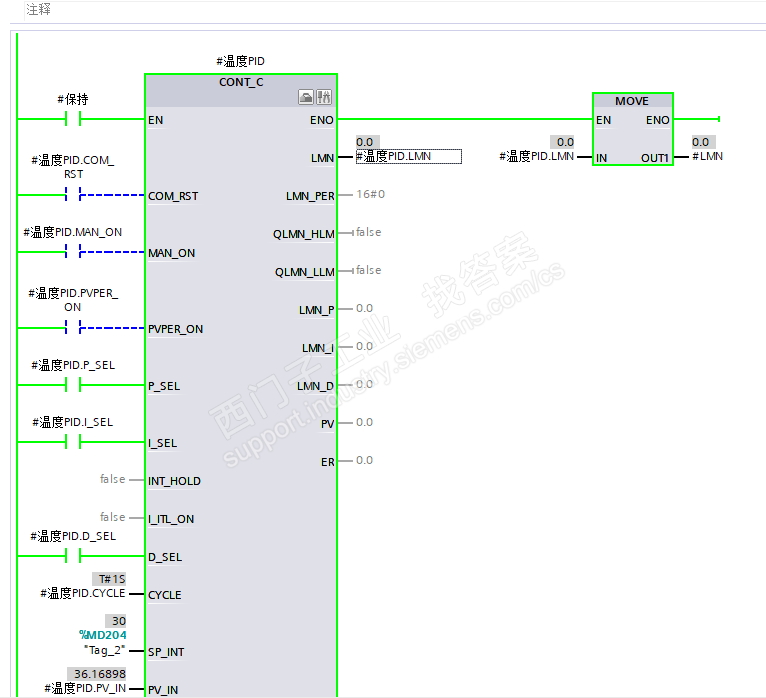Select the 温度PID.I_SEL contact

[73, 443]
